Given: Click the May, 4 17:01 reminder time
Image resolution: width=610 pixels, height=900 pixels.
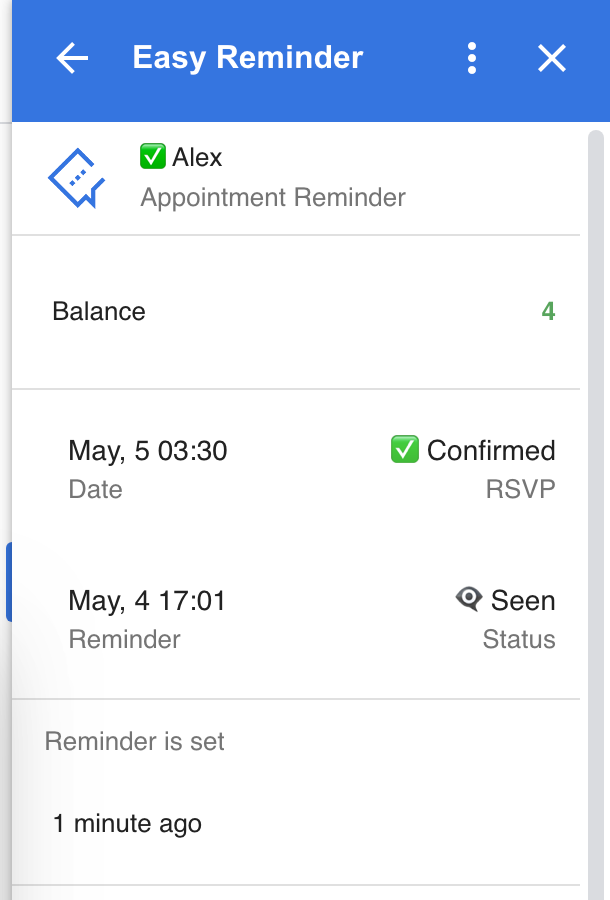Looking at the screenshot, I should click(x=147, y=601).
